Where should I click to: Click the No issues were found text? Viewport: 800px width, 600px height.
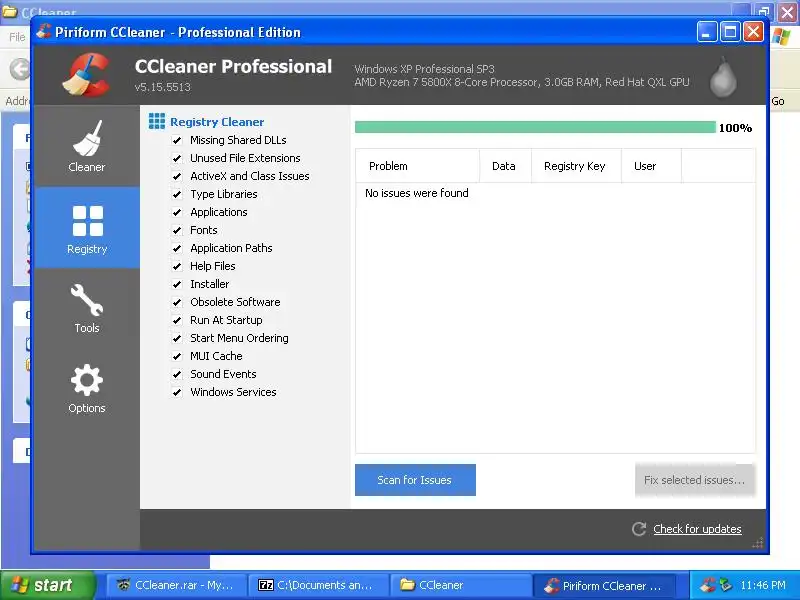pyautogui.click(x=416, y=193)
